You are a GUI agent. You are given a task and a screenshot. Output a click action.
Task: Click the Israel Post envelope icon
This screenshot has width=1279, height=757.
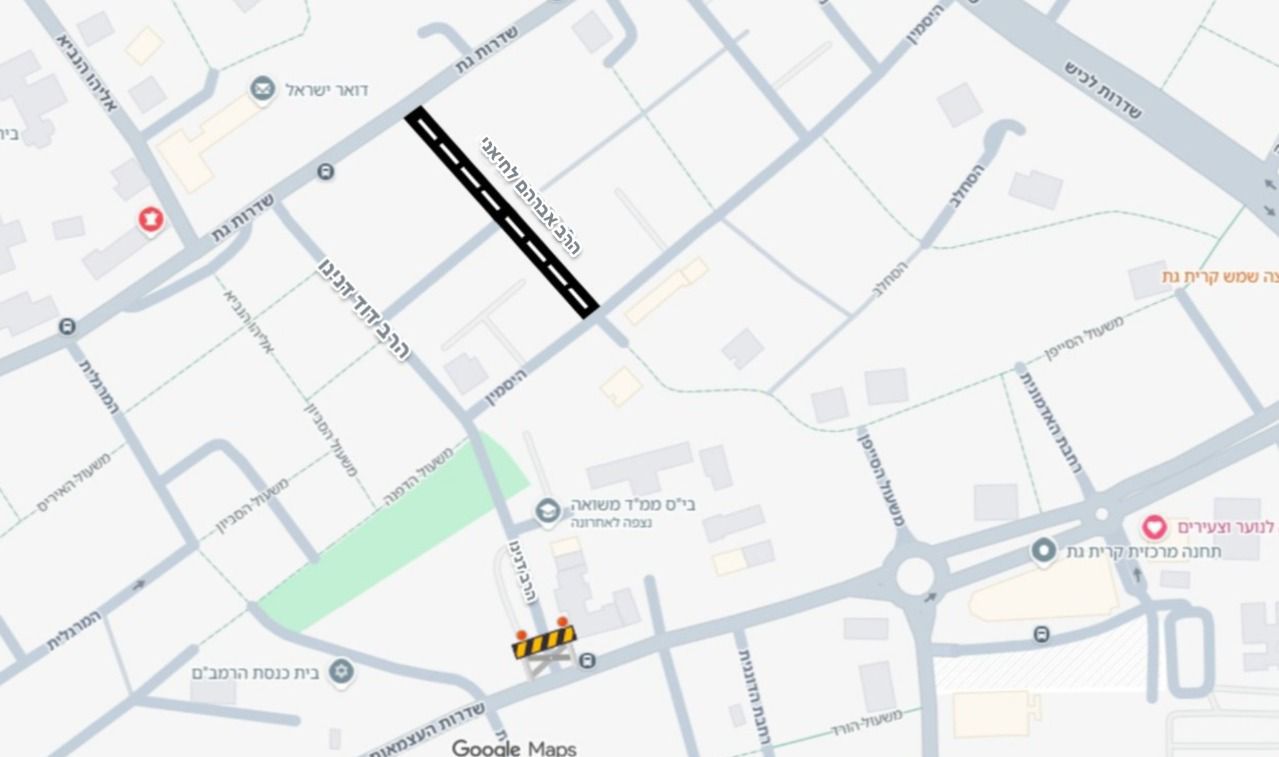(262, 89)
